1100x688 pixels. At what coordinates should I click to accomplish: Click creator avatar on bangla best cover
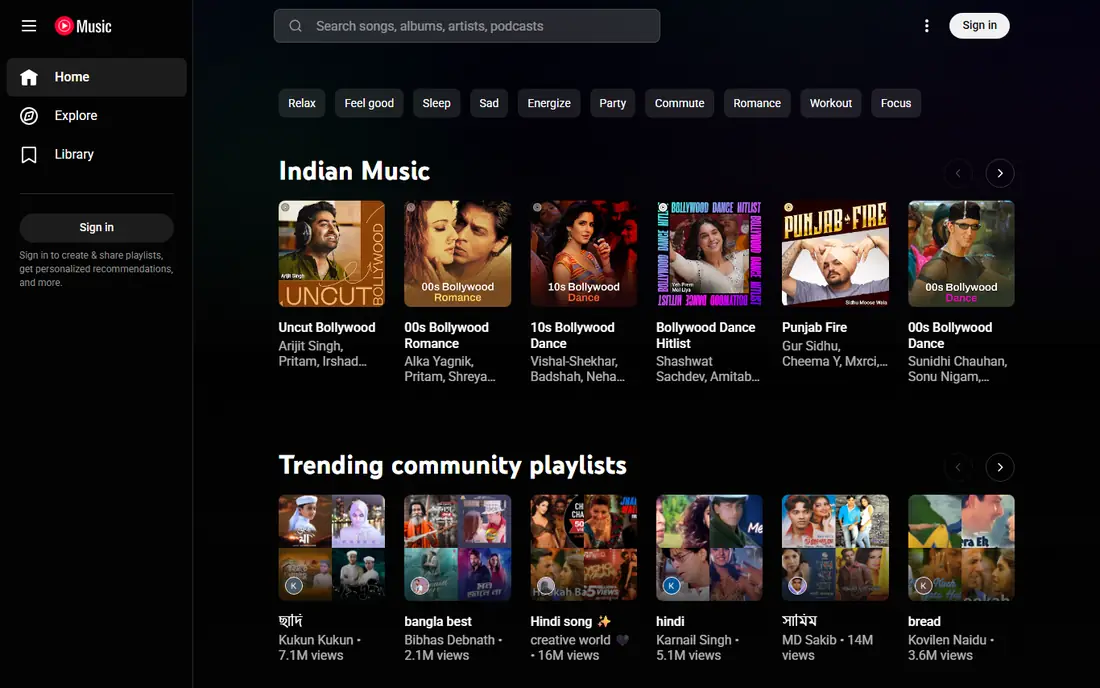click(x=420, y=585)
